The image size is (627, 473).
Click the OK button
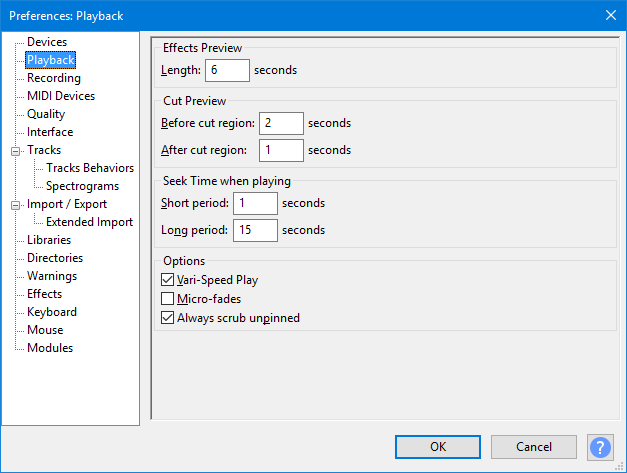tap(438, 447)
